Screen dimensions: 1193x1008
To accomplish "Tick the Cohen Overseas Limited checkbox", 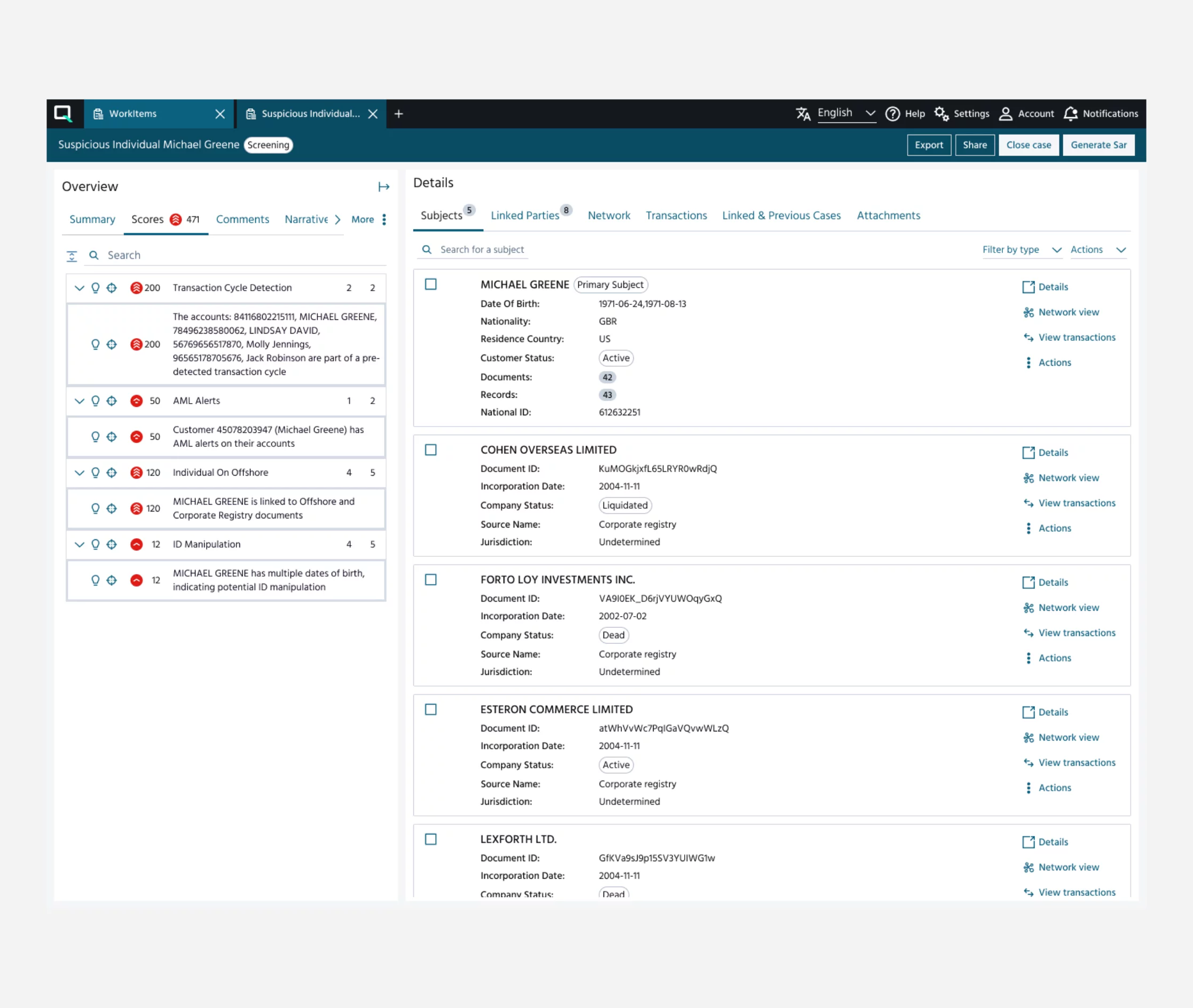I will (x=431, y=450).
